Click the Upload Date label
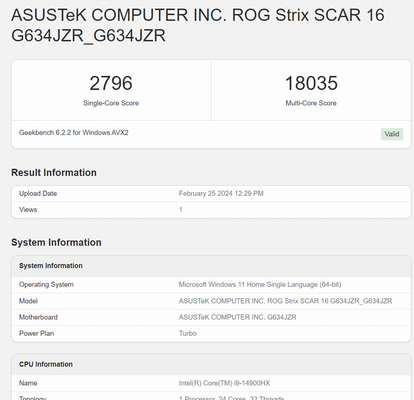The height and width of the screenshot is (400, 414). tap(38, 194)
